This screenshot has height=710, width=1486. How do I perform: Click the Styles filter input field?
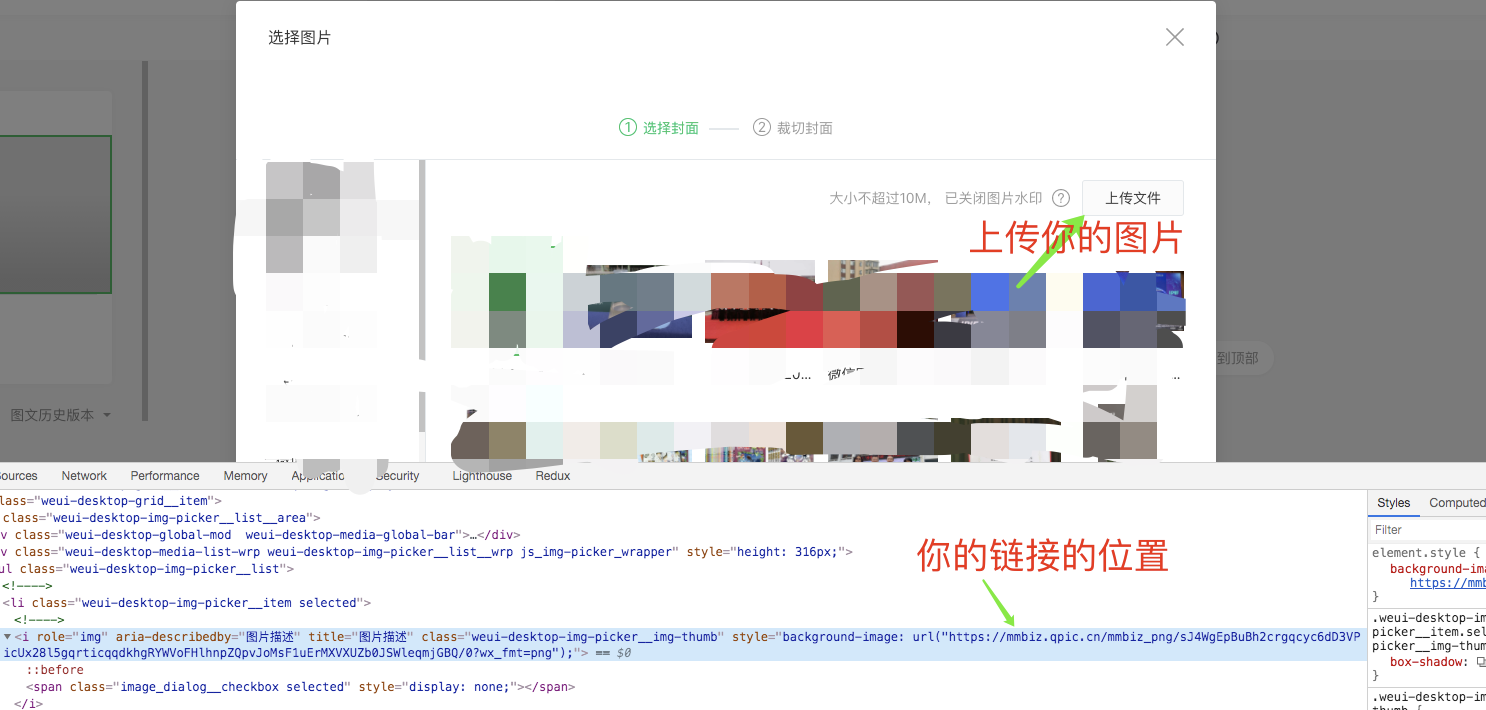click(x=1420, y=529)
